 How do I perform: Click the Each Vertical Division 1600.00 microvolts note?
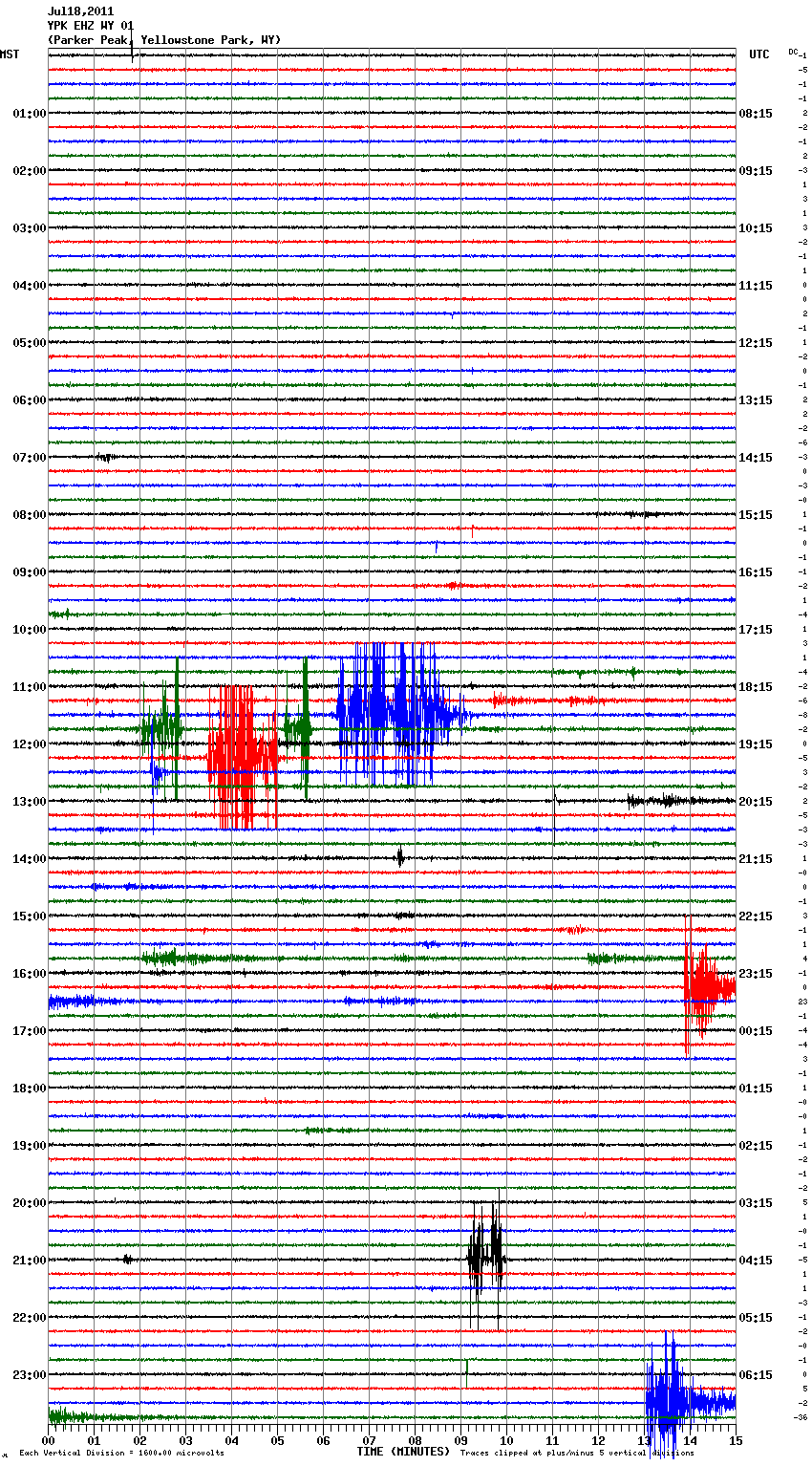click(x=121, y=1453)
